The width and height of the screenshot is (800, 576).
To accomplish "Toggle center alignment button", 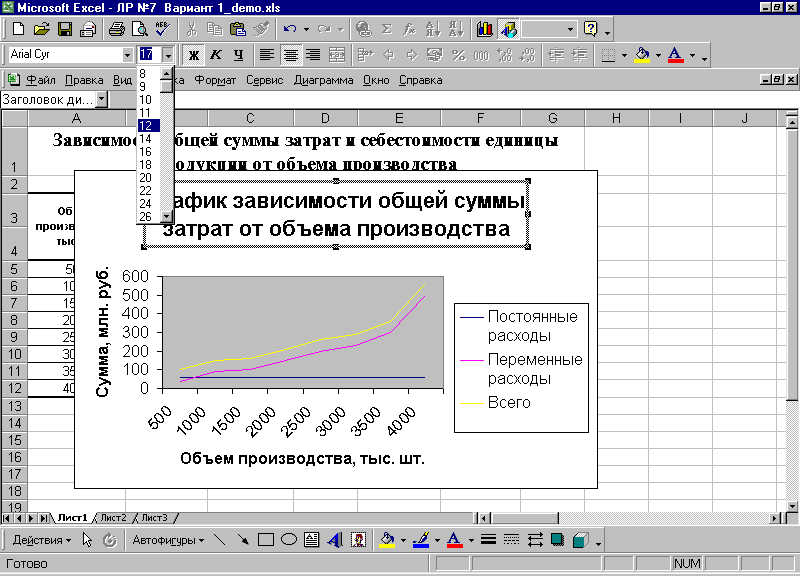I will tap(290, 55).
